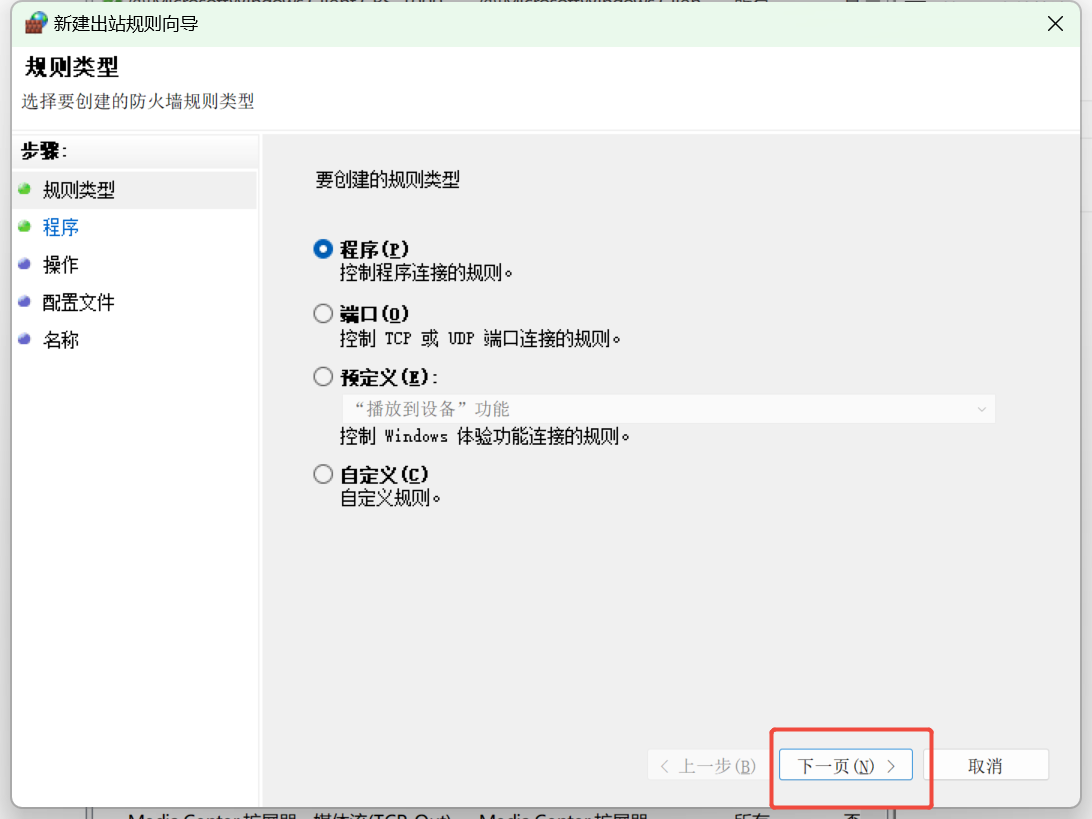This screenshot has width=1092, height=819.
Task: Select the 端口(O) radio button
Action: click(x=323, y=313)
